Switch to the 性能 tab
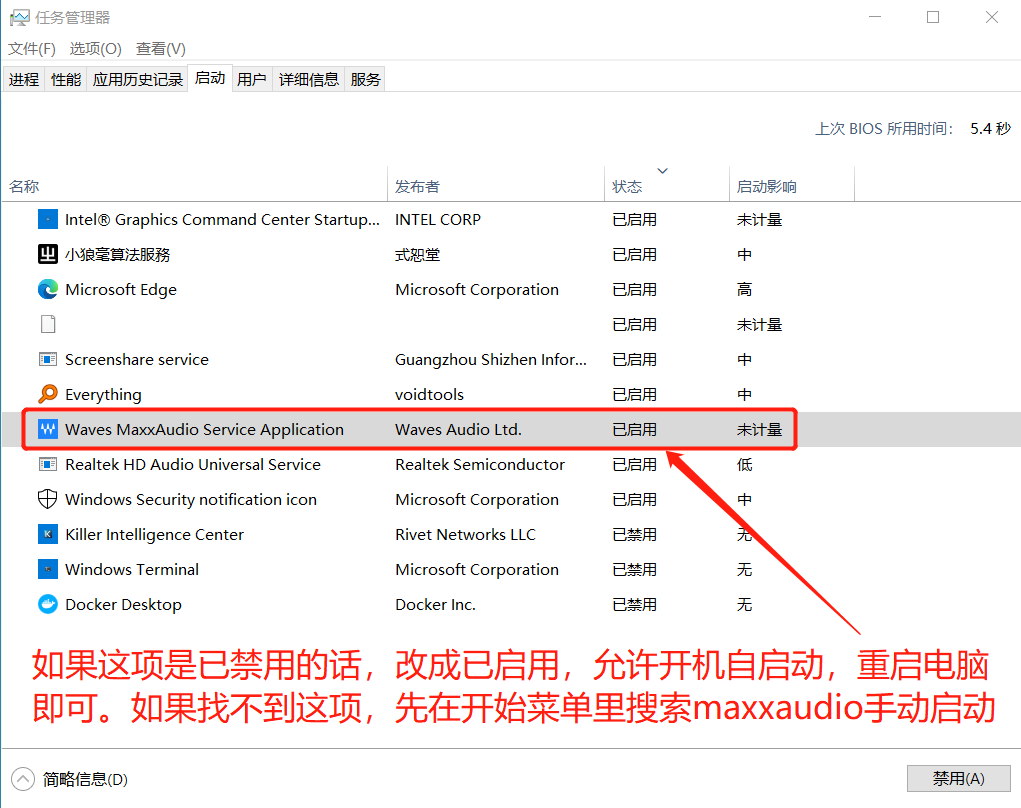1021x808 pixels. 66,79
